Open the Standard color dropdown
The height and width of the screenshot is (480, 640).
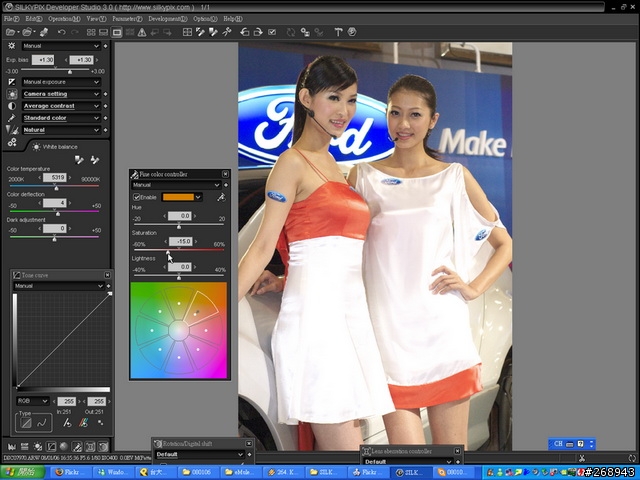61,118
